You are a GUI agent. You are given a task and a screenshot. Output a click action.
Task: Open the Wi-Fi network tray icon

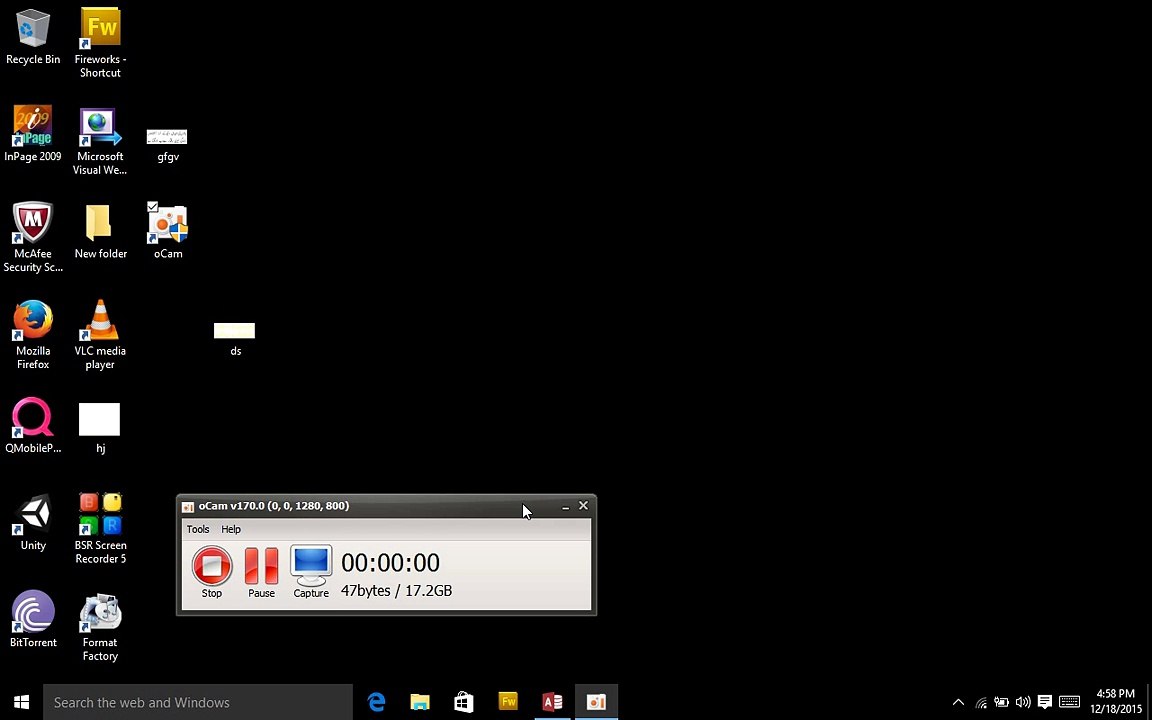click(x=981, y=702)
